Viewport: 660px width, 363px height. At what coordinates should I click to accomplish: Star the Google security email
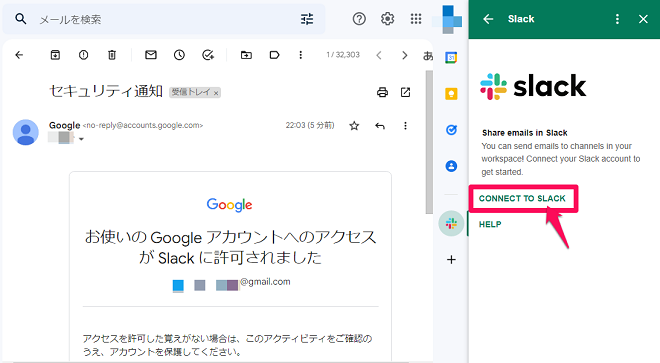pyautogui.click(x=354, y=125)
